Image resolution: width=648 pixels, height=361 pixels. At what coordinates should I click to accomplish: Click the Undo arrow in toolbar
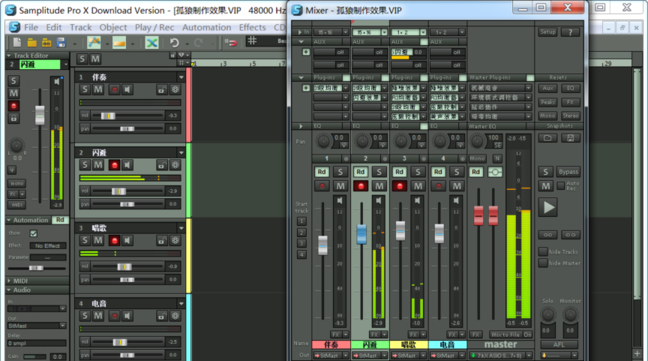[x=174, y=43]
